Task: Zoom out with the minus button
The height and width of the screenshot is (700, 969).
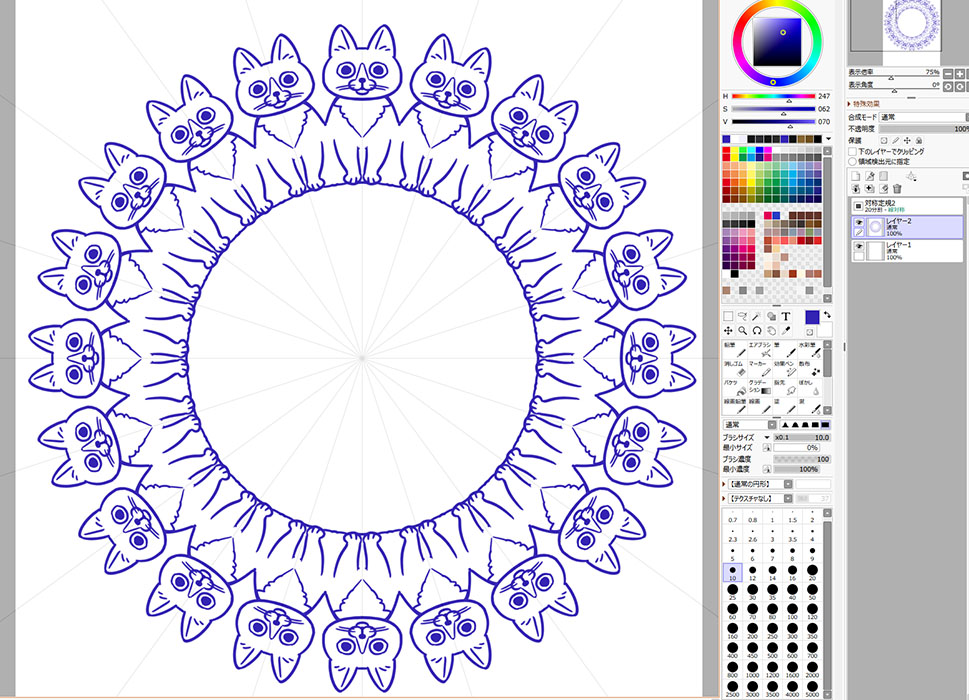Action: [x=948, y=74]
